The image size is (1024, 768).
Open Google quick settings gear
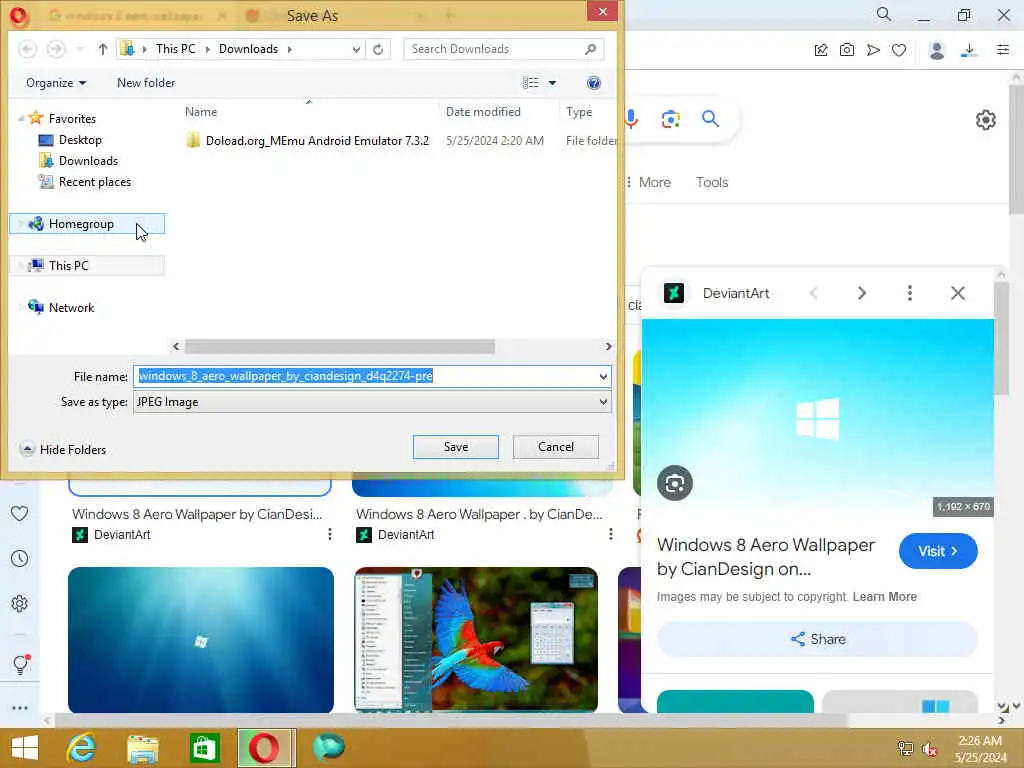[x=985, y=120]
